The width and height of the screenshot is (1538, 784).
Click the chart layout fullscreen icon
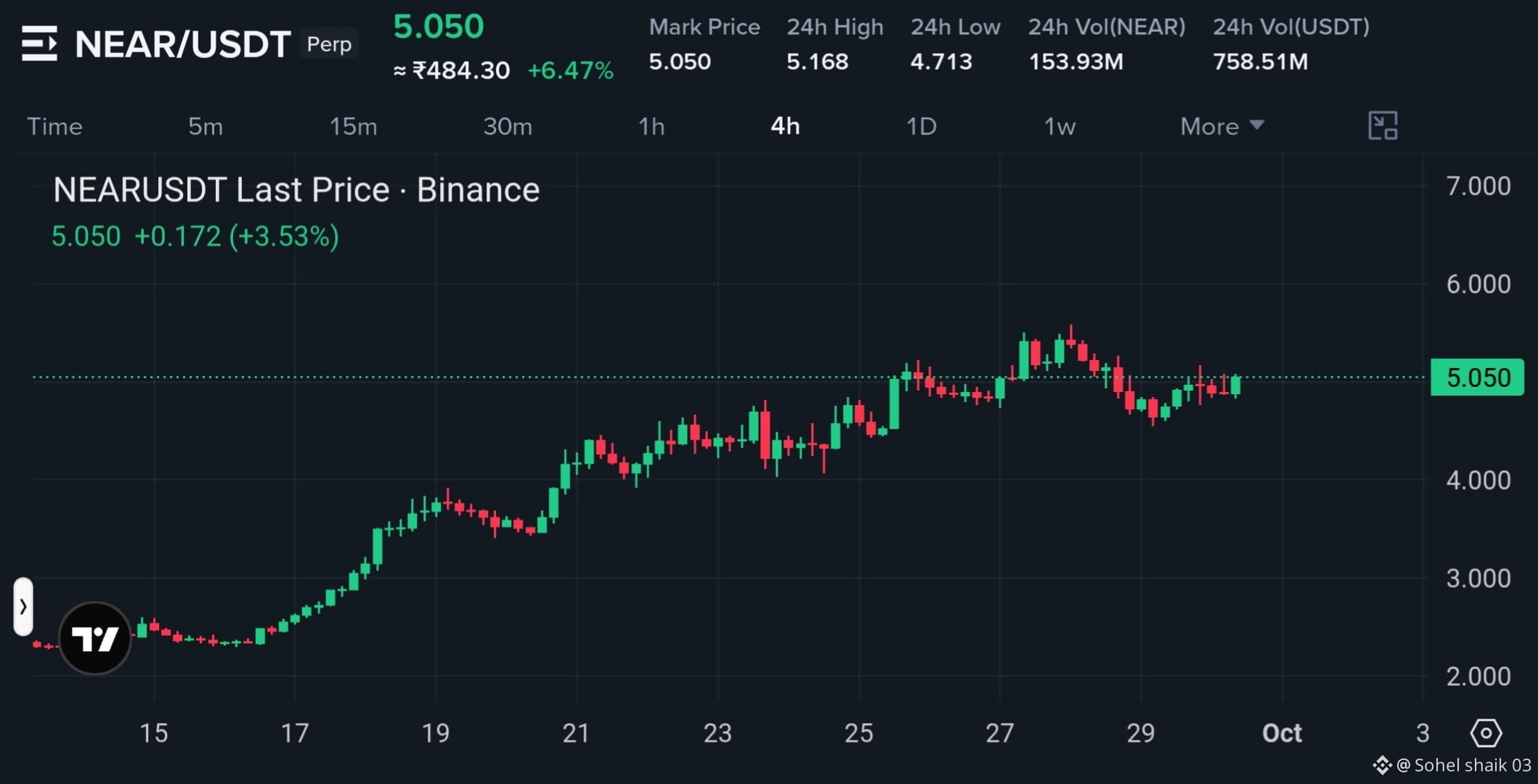tap(1383, 126)
